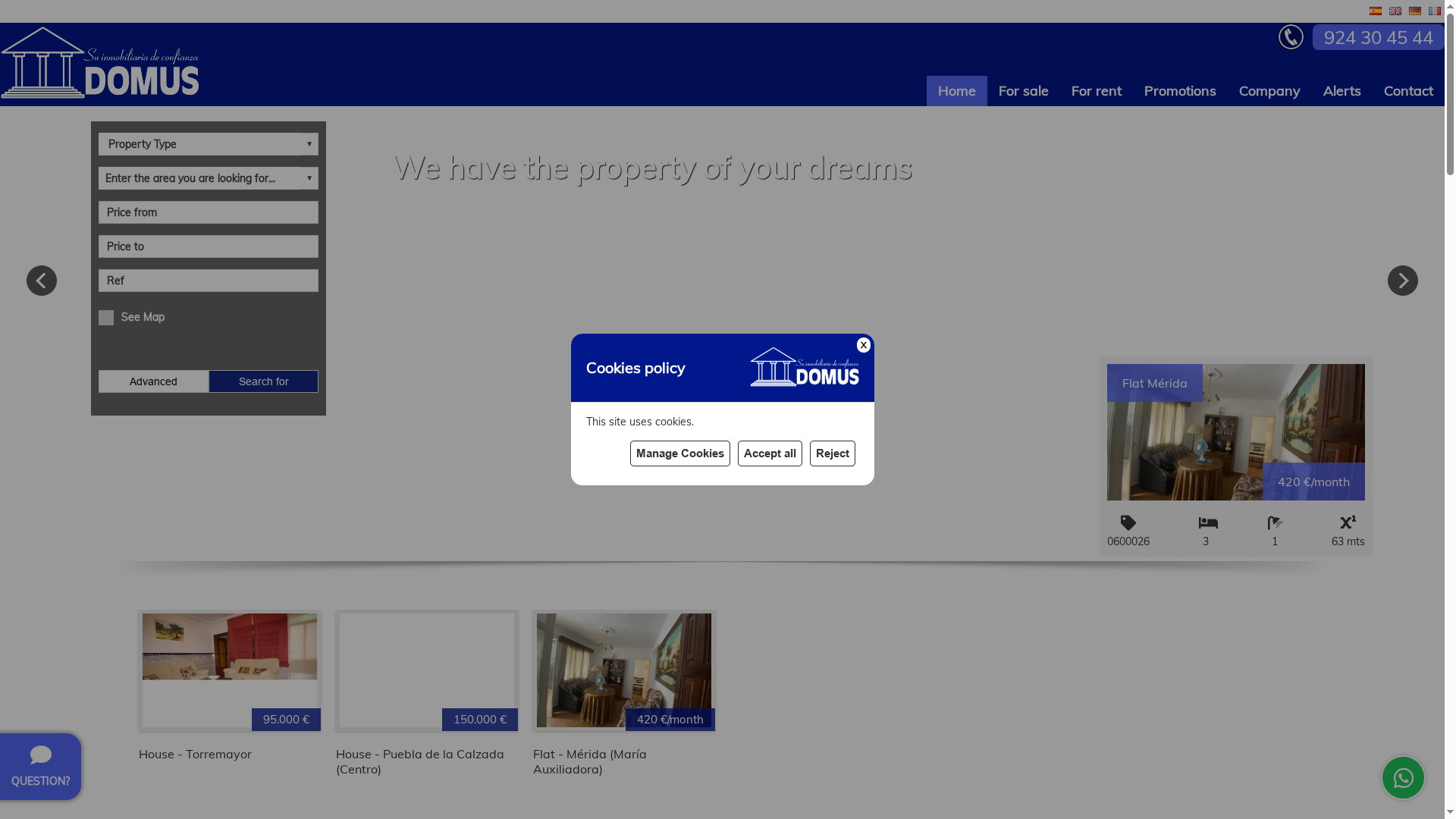1456x819 pixels.
Task: Click 63 mts surface value
Action: [x=1348, y=541]
